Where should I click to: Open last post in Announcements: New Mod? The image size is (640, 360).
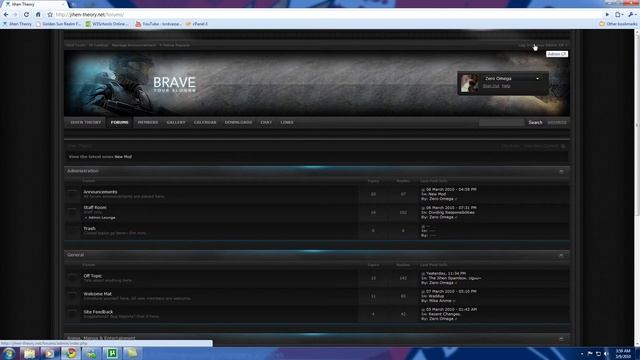(x=437, y=194)
